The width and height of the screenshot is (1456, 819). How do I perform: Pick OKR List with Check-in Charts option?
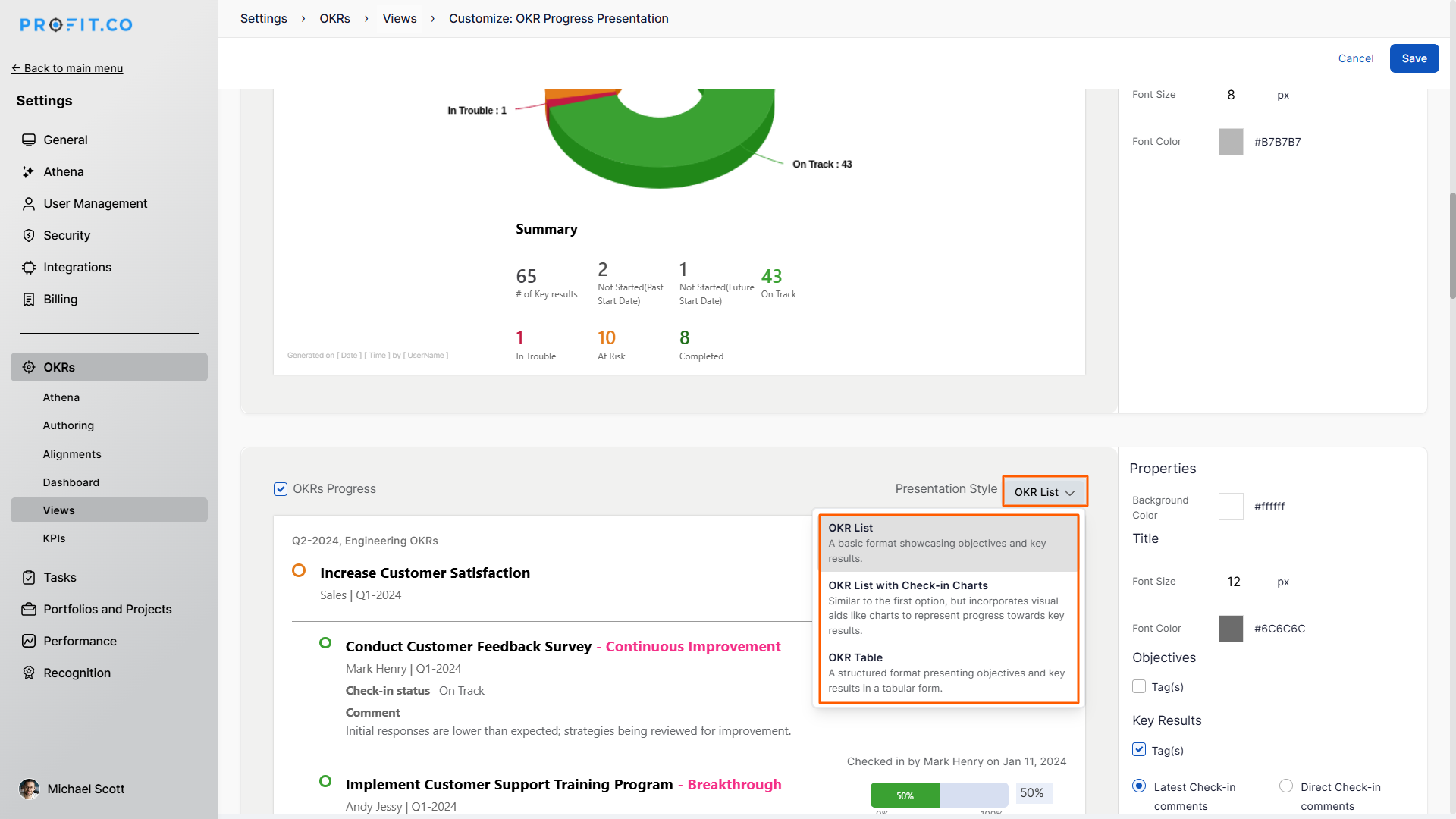948,607
